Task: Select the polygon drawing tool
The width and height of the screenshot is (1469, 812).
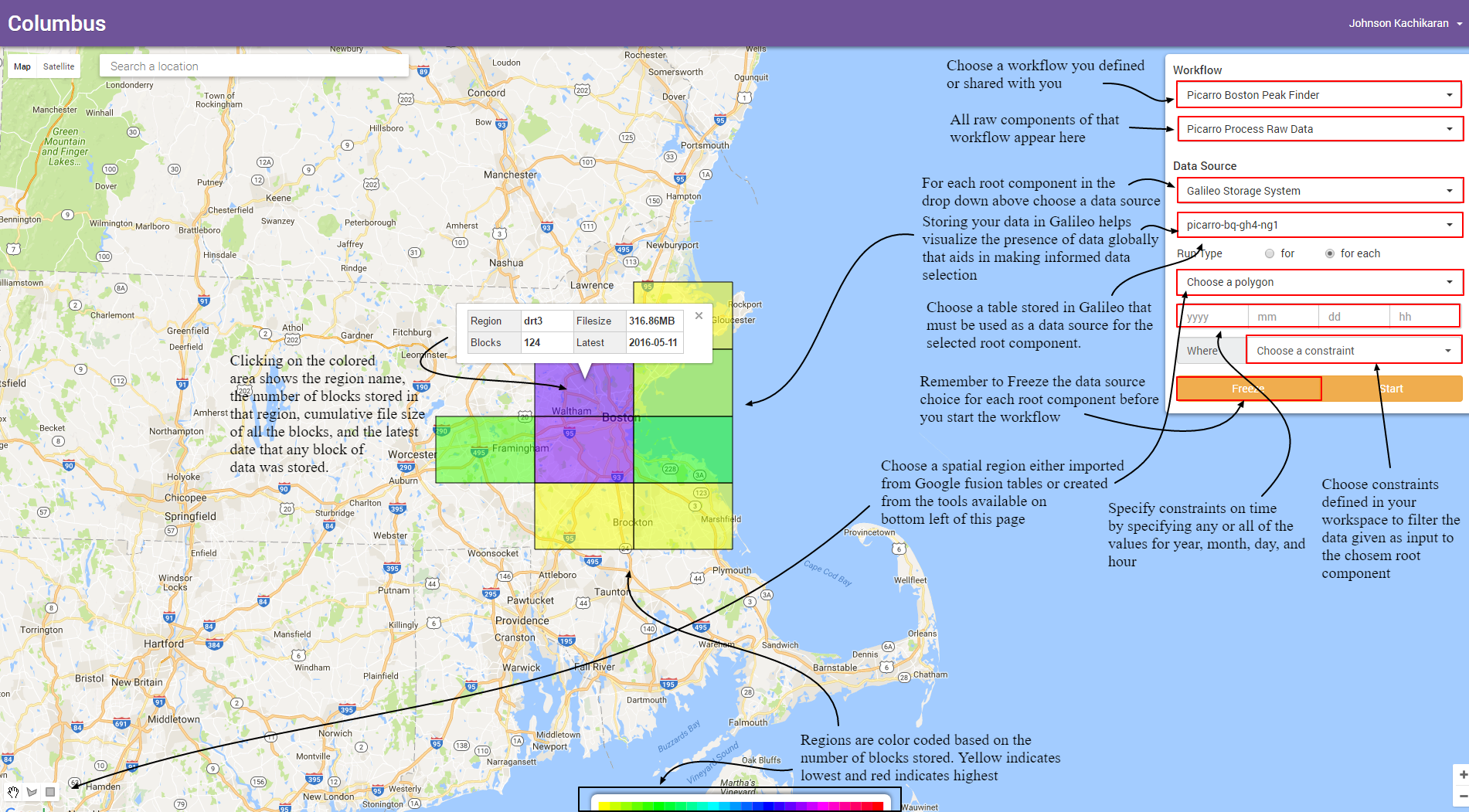Action: pos(32,792)
